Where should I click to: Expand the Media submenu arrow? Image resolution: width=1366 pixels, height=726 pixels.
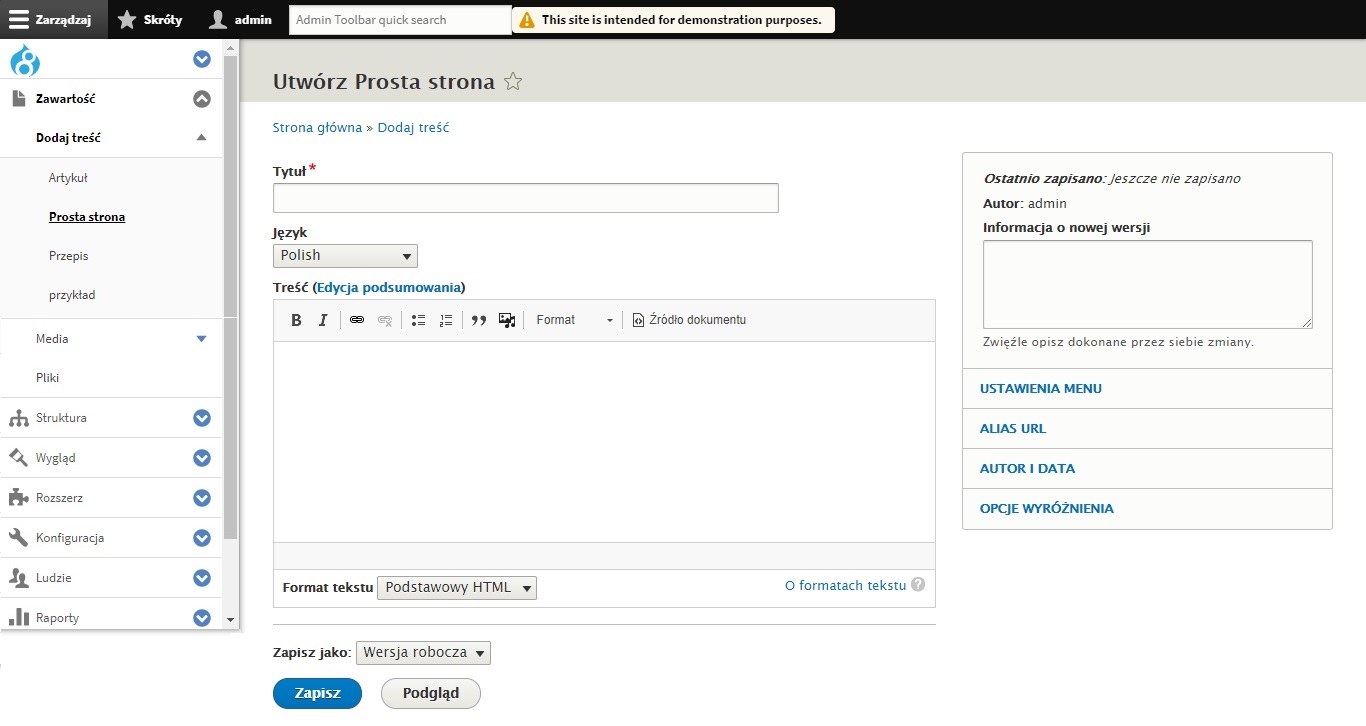pos(202,339)
